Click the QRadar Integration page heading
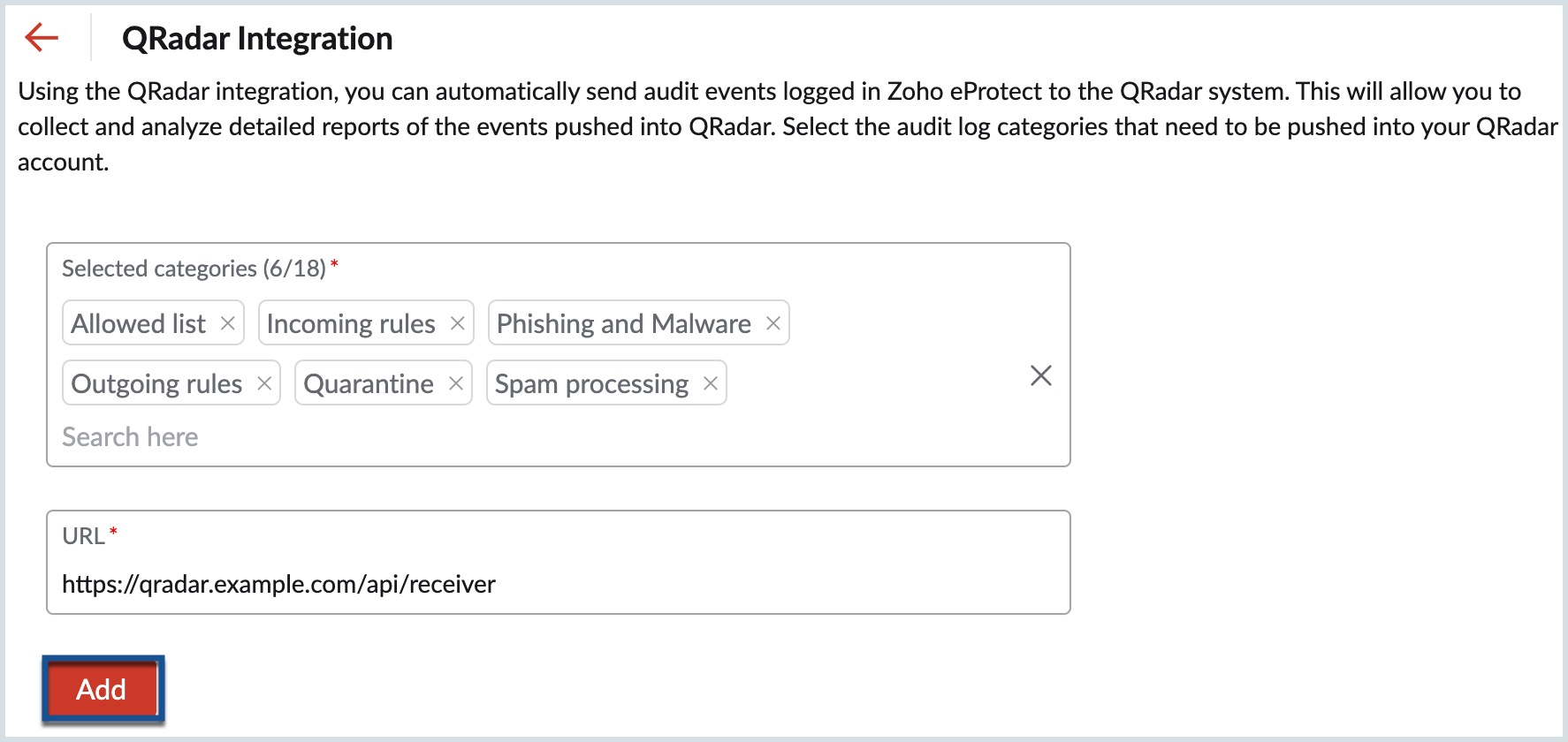The image size is (1568, 742). tap(257, 38)
